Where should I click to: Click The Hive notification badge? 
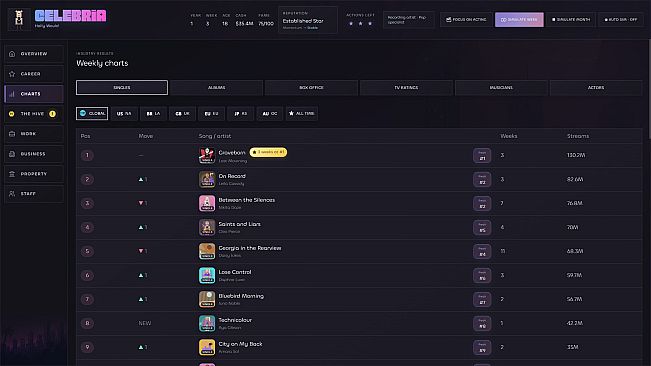click(52, 114)
